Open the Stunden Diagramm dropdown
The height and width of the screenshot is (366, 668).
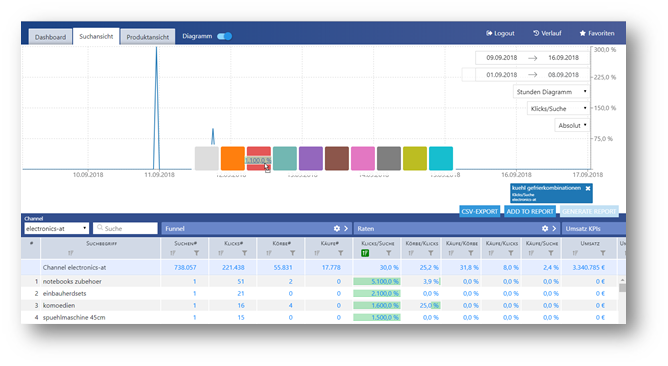point(551,92)
